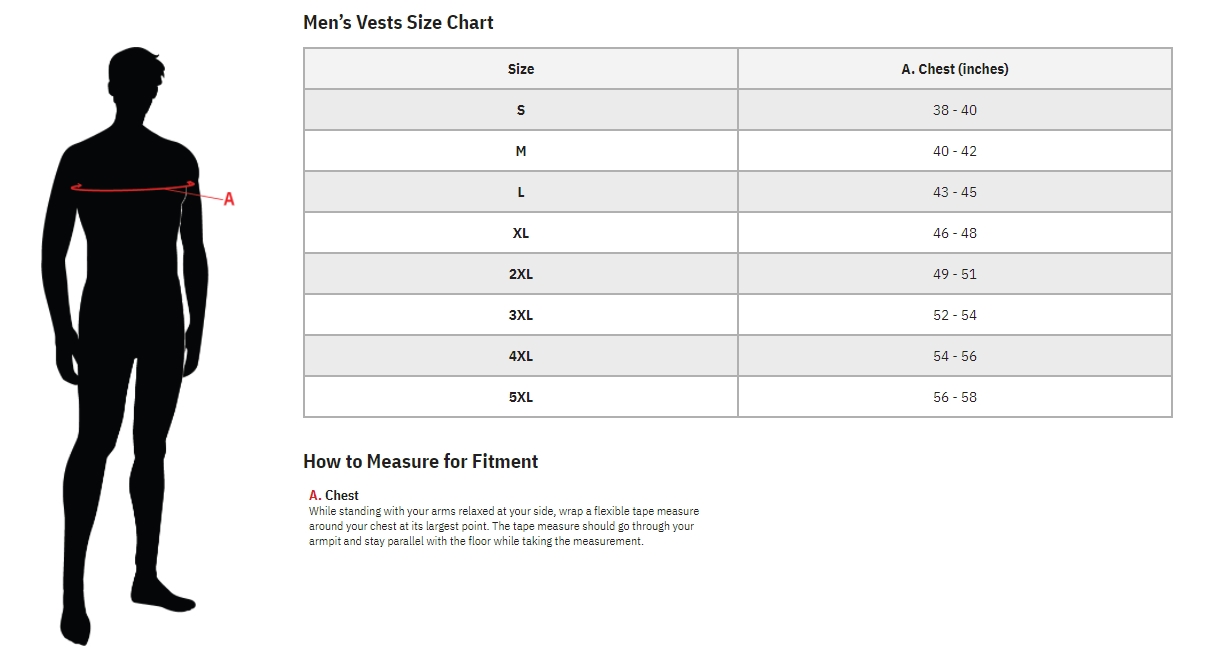Screen dimensions: 1226x664
Task: Click the "52 - 54" chest measurement value
Action: [954, 315]
